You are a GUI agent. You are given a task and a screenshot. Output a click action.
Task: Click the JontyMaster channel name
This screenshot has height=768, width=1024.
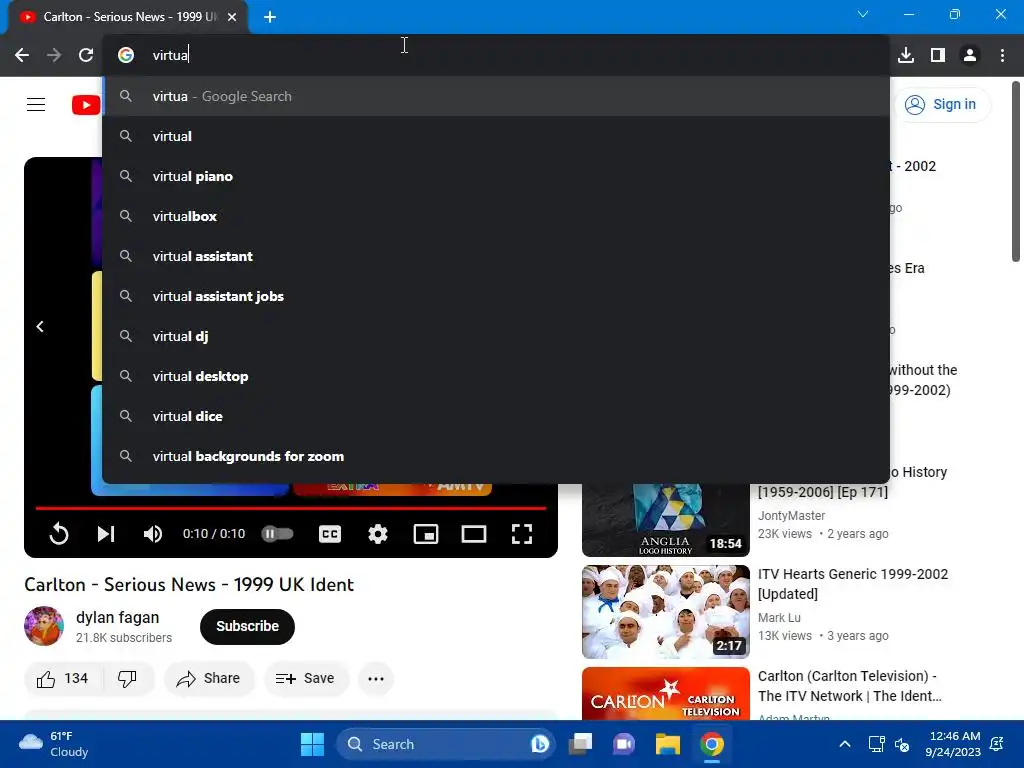click(792, 515)
